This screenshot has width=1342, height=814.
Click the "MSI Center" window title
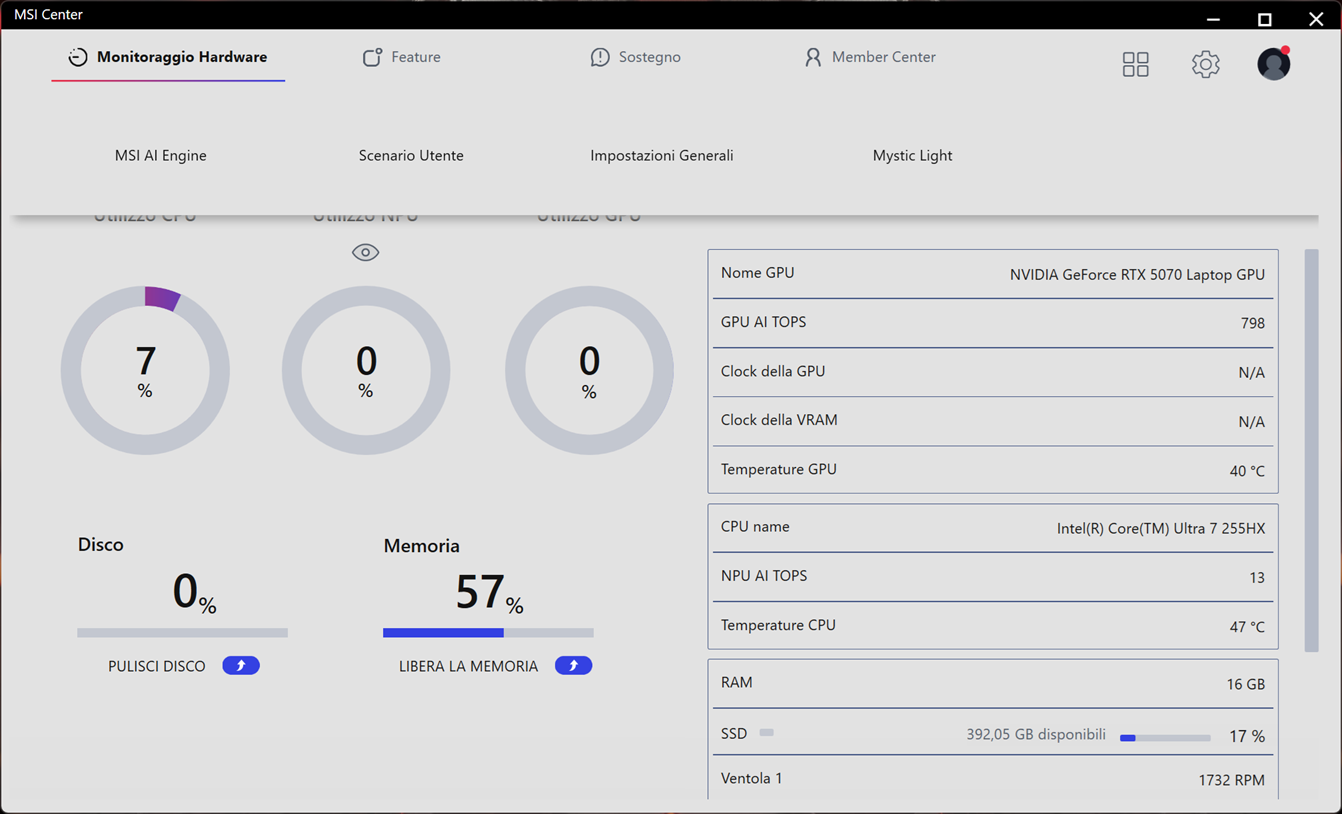48,14
